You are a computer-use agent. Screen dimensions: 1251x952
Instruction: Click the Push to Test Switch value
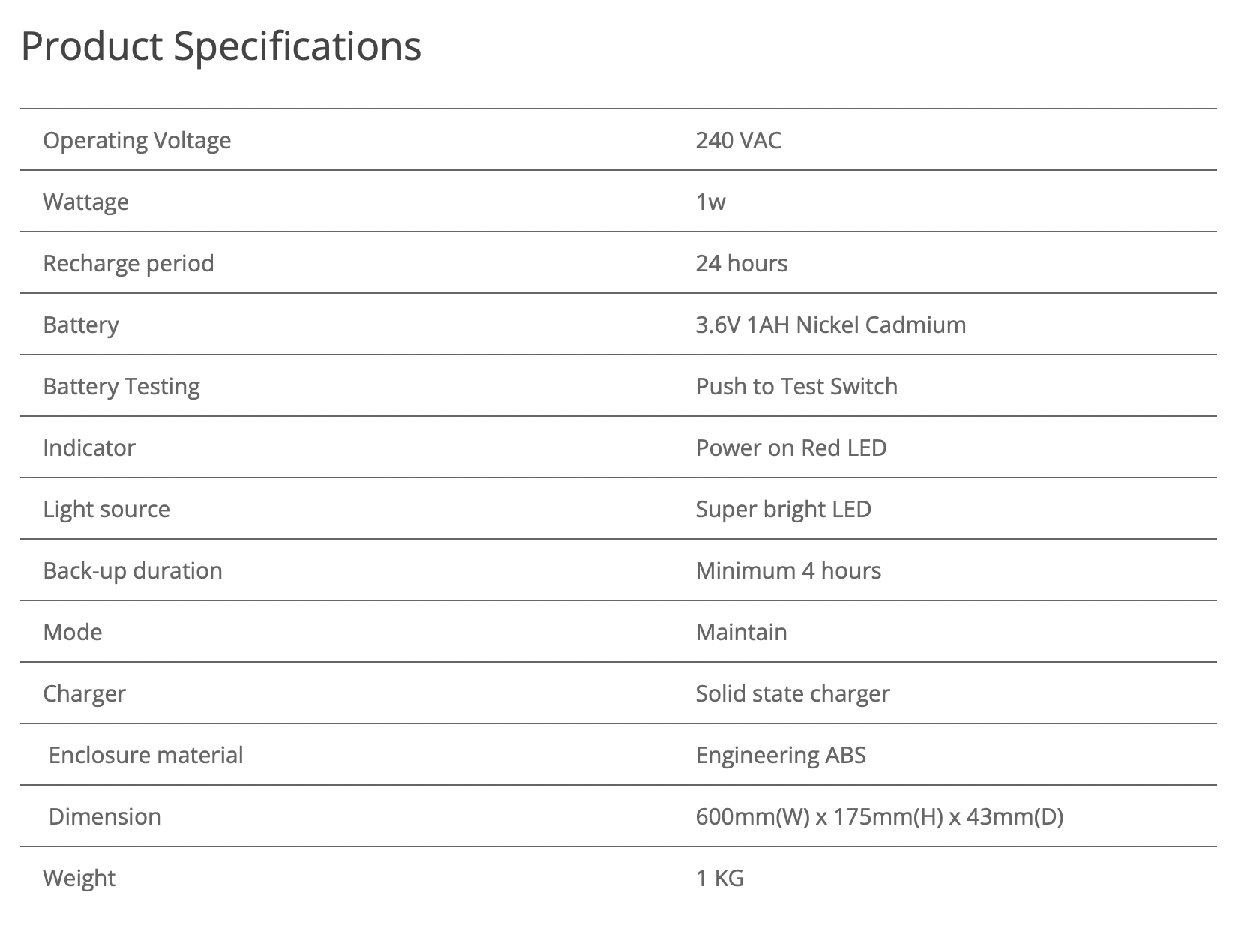[796, 386]
